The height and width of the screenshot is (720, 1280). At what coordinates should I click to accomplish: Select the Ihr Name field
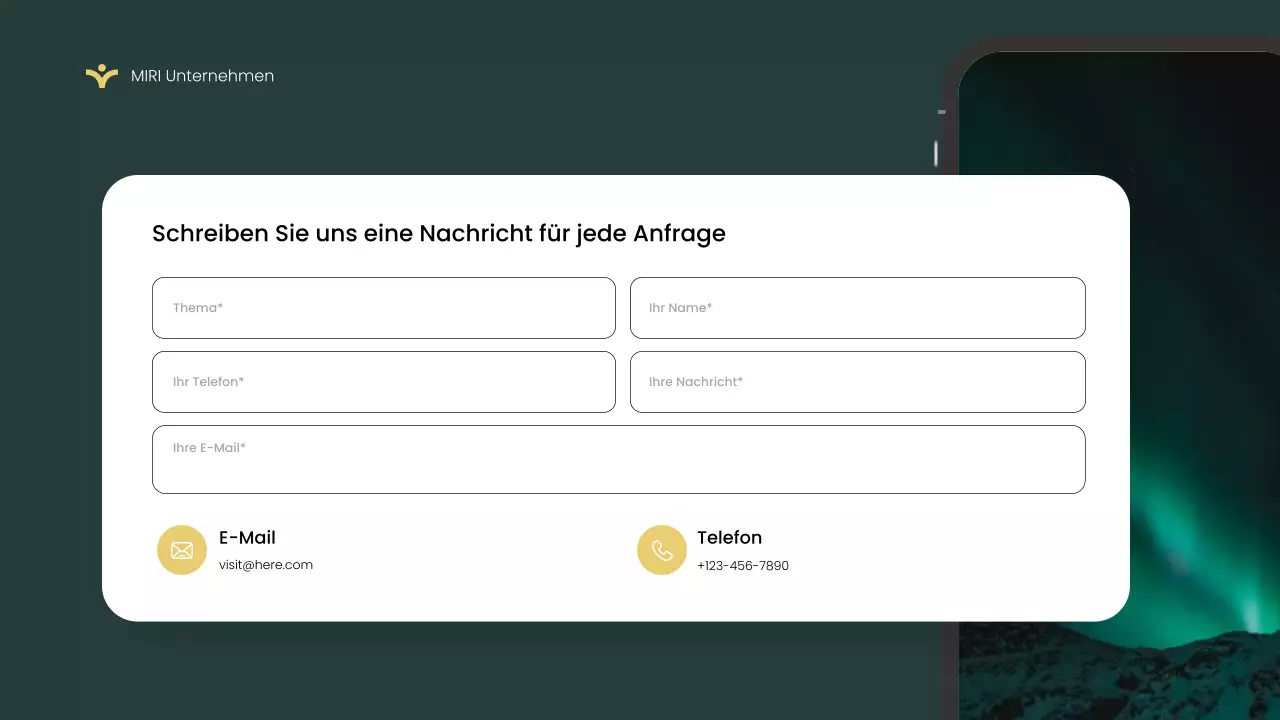[857, 307]
